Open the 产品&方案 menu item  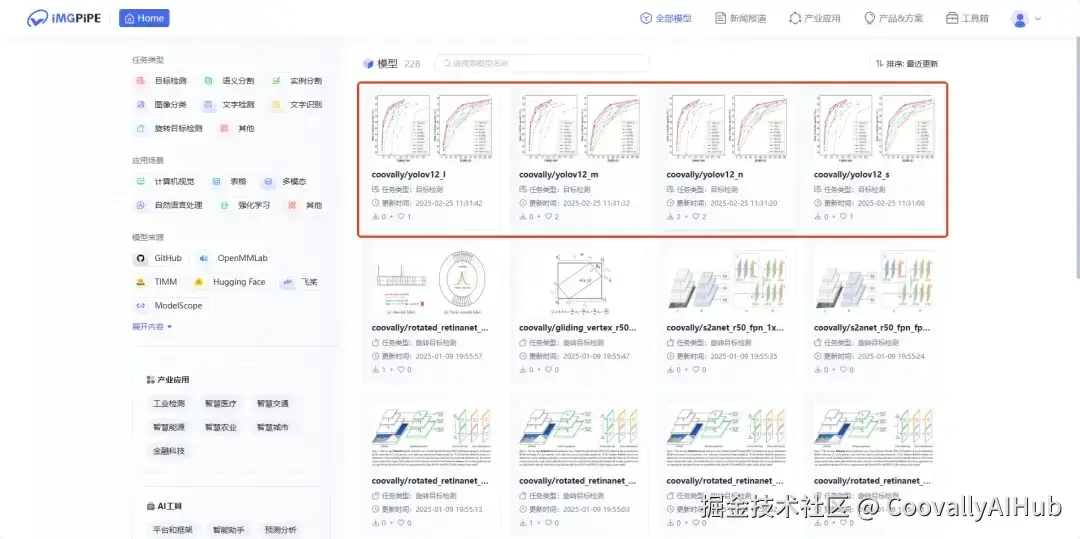click(893, 19)
